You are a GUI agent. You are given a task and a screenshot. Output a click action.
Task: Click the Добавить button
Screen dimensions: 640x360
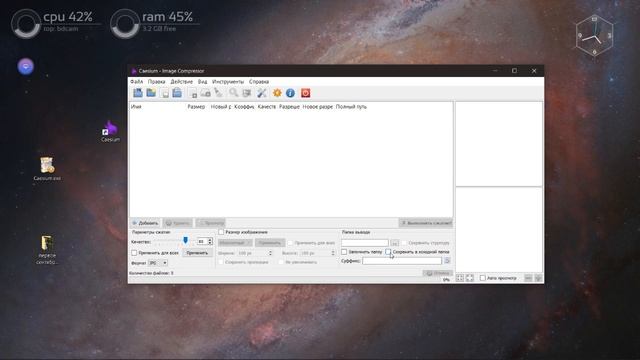point(145,223)
